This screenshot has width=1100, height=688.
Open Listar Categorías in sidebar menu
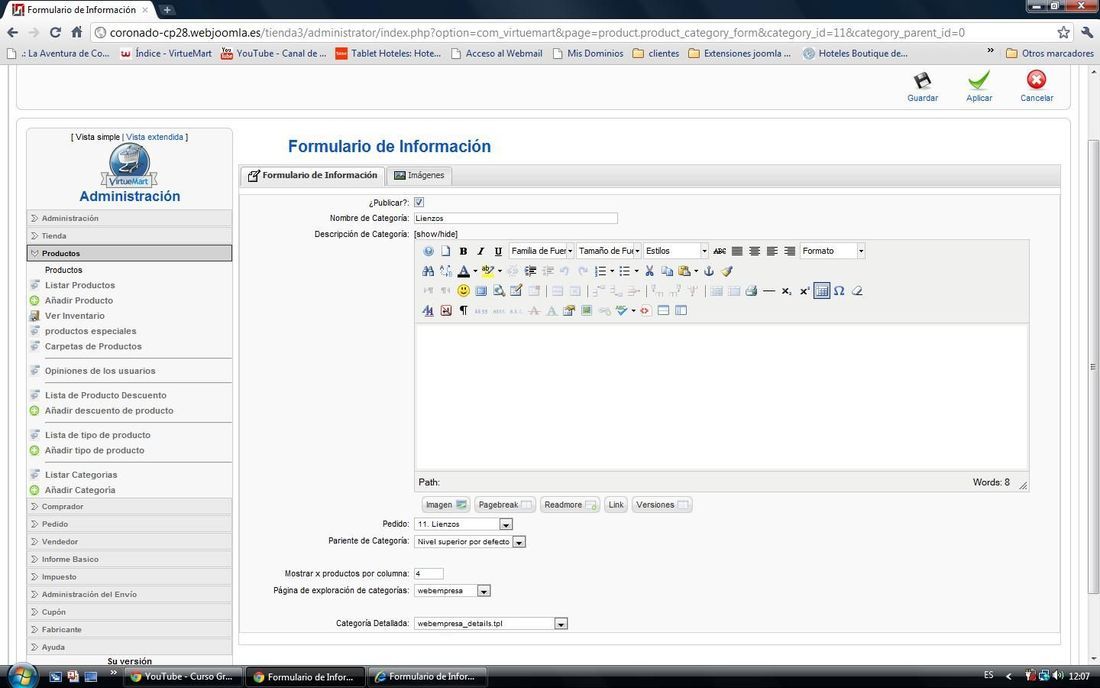[x=81, y=475]
